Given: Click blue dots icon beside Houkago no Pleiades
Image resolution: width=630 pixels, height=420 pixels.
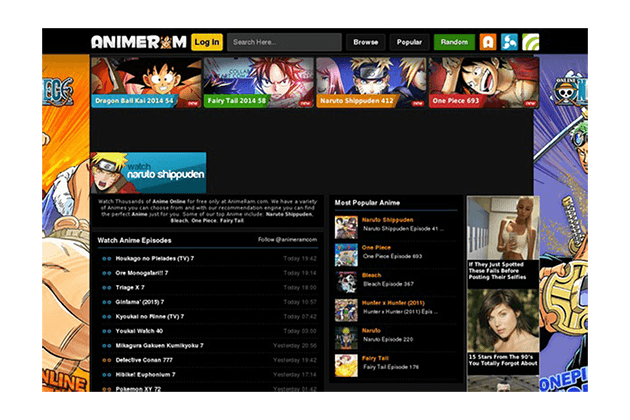Looking at the screenshot, I should 106,258.
